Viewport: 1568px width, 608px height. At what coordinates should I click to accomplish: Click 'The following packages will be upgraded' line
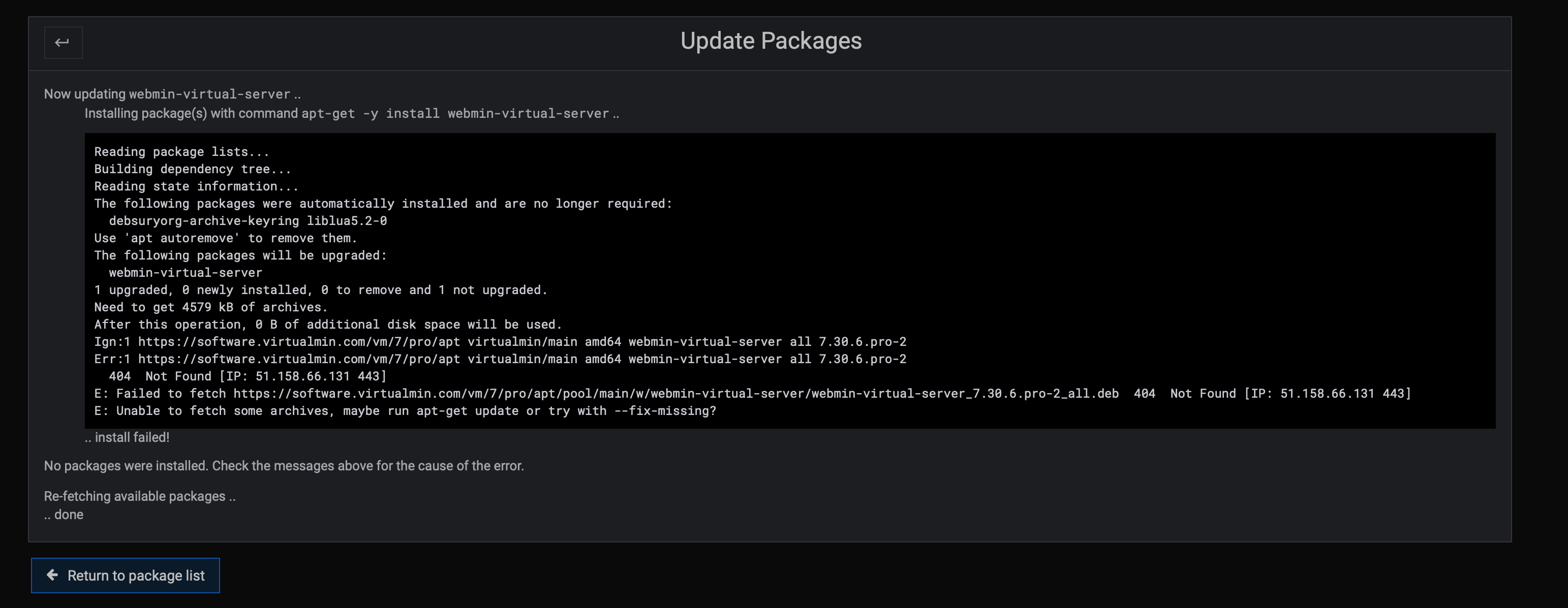point(240,255)
